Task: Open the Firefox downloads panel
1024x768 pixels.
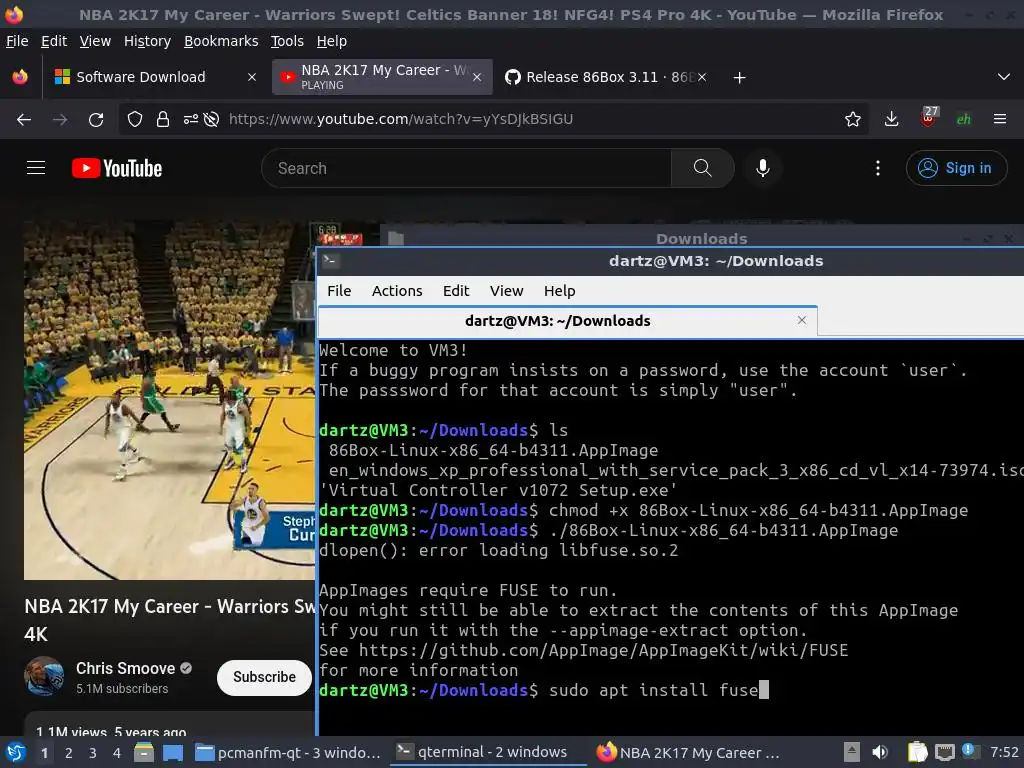Action: tap(891, 119)
